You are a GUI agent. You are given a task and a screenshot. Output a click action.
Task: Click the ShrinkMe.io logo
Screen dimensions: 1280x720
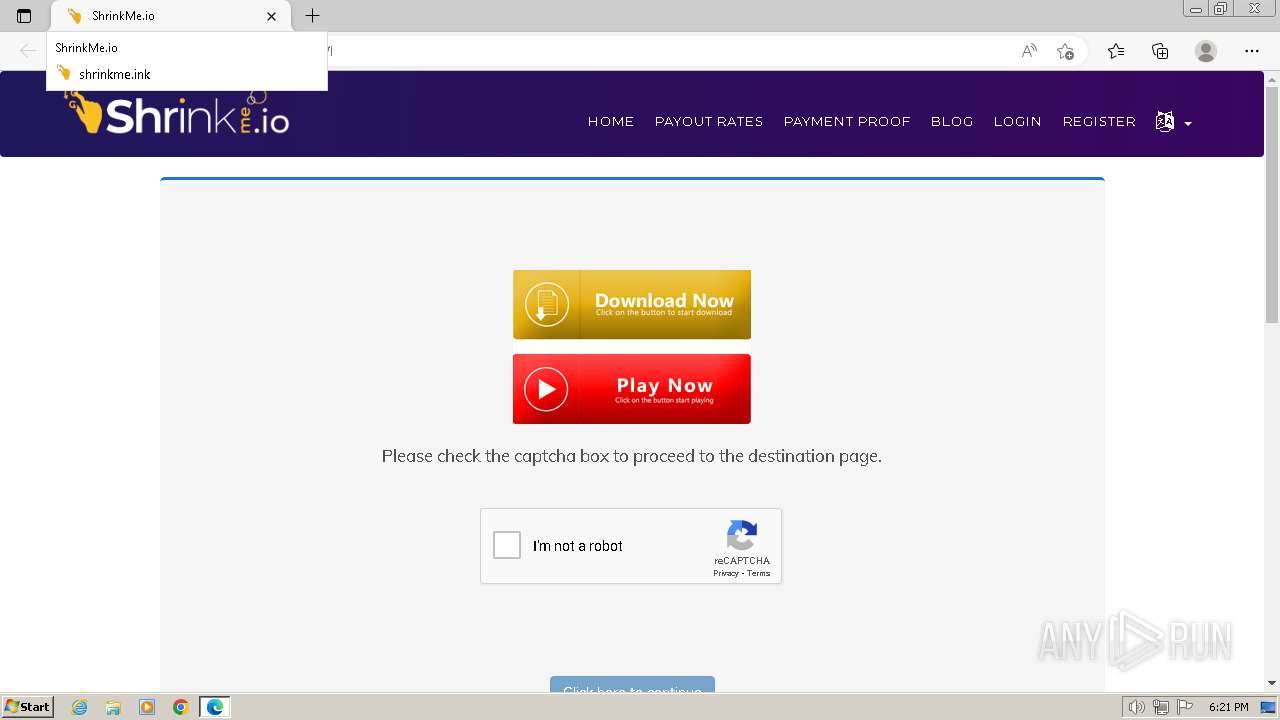click(177, 113)
